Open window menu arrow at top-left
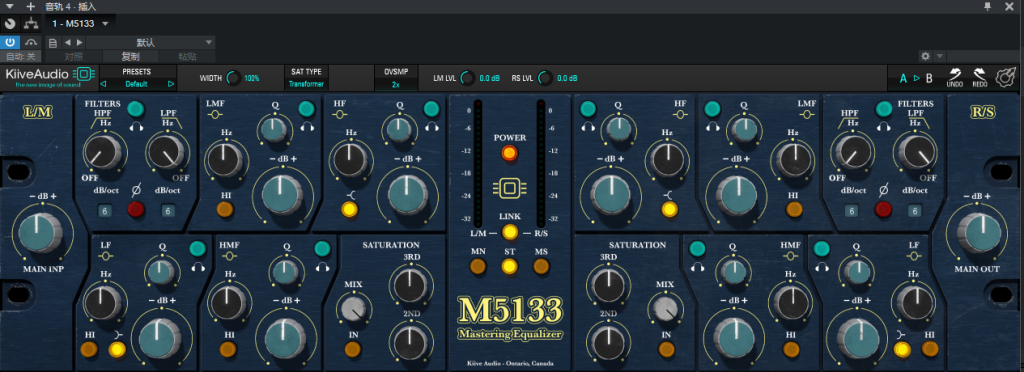This screenshot has height=372, width=1024. 9,6
